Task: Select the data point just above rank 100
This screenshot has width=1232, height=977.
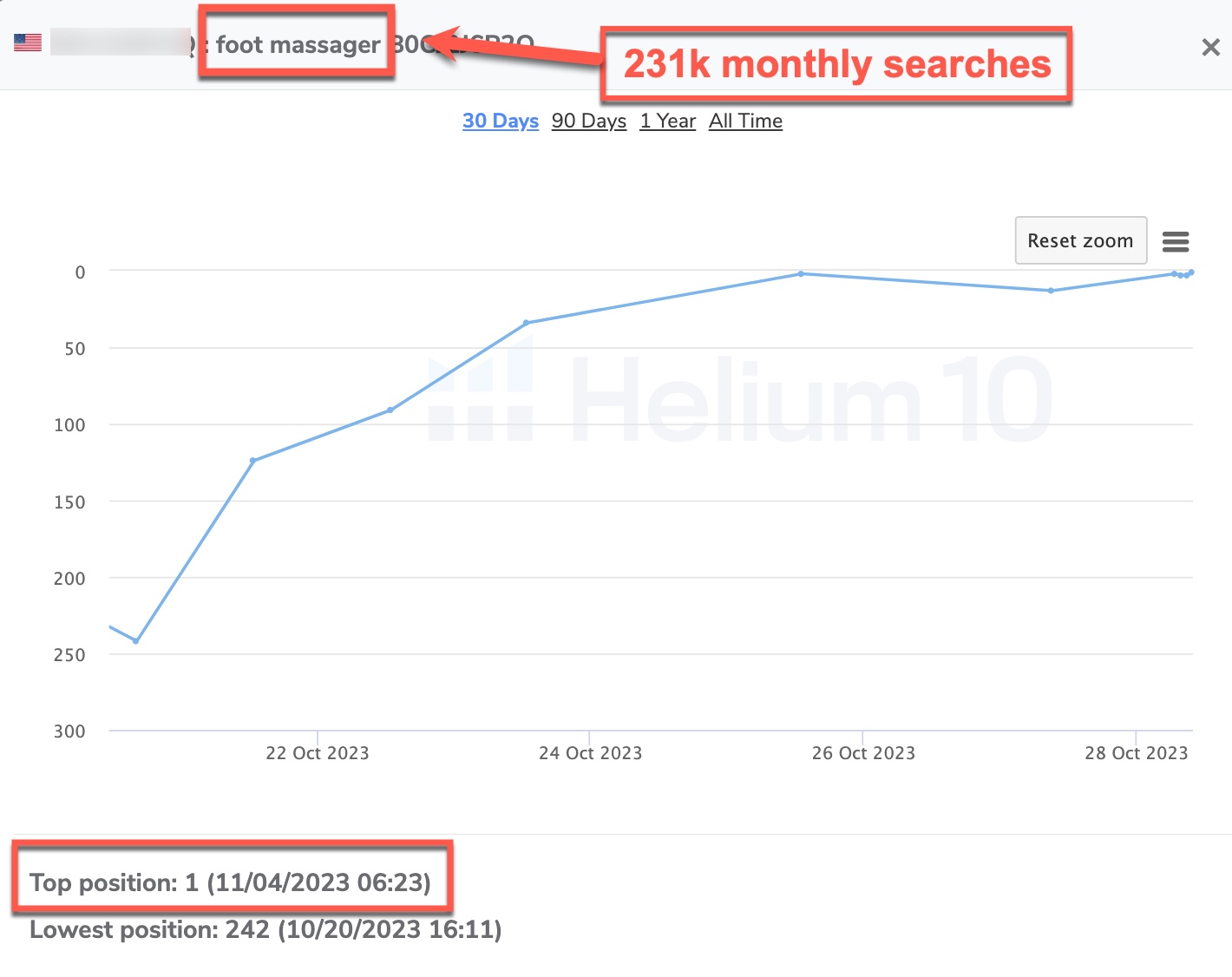Action: pos(390,410)
